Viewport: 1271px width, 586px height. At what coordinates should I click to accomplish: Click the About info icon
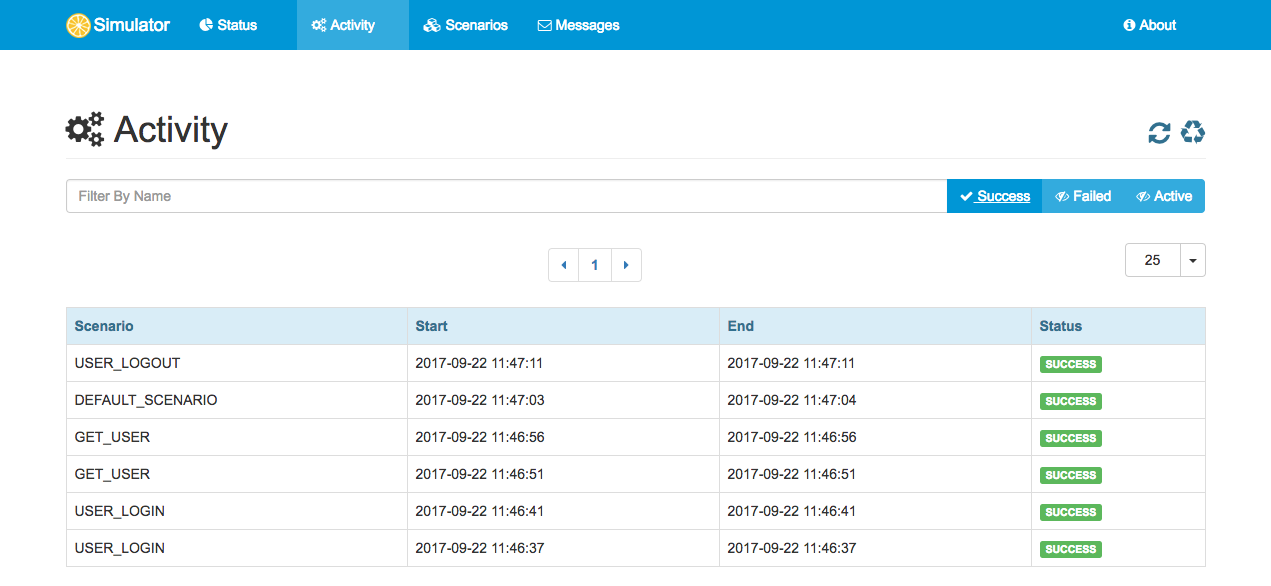tap(1129, 25)
